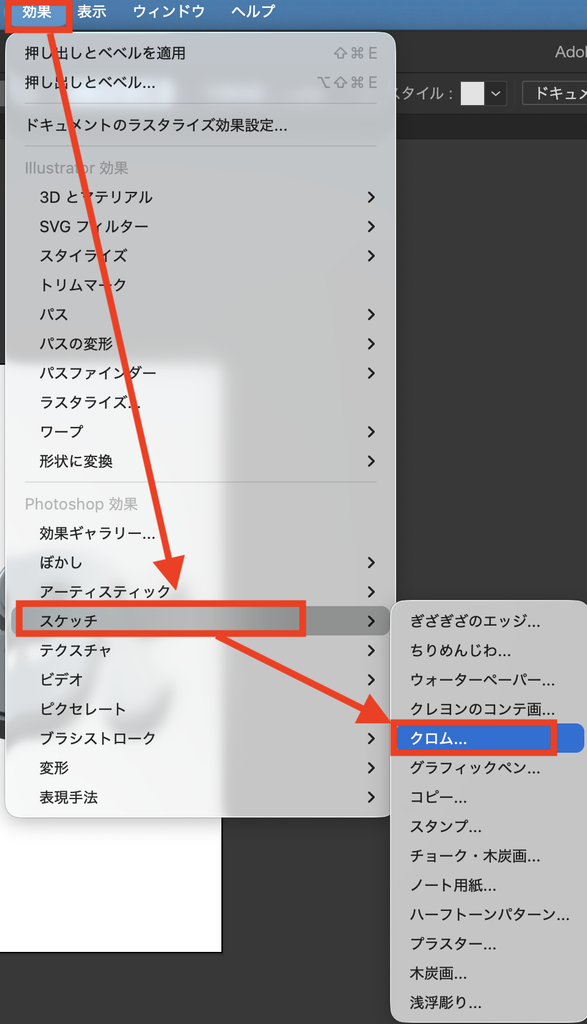
Task: Expand the SVG フィルター submenu
Action: [x=200, y=227]
